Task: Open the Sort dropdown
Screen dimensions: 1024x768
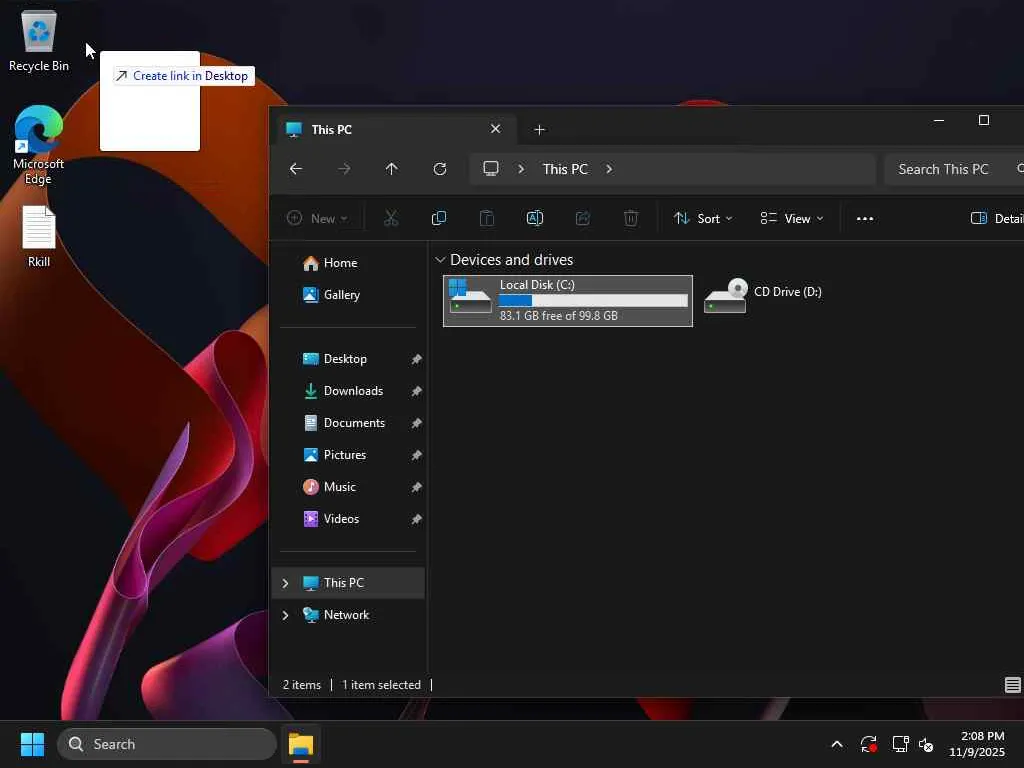Action: click(703, 219)
